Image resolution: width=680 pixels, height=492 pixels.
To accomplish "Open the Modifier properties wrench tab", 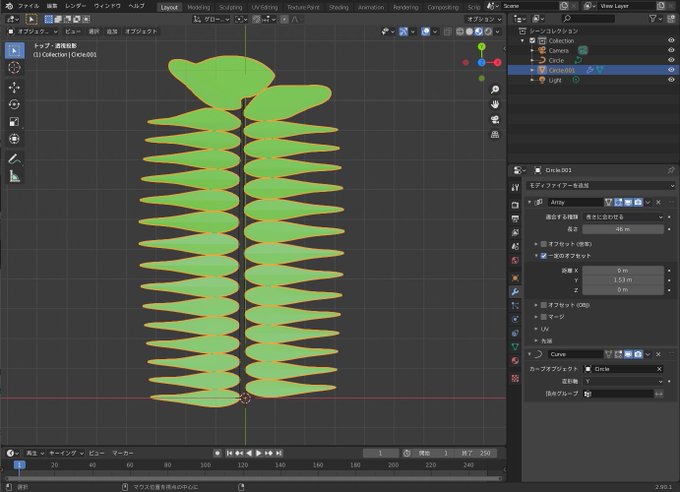I will click(x=515, y=292).
